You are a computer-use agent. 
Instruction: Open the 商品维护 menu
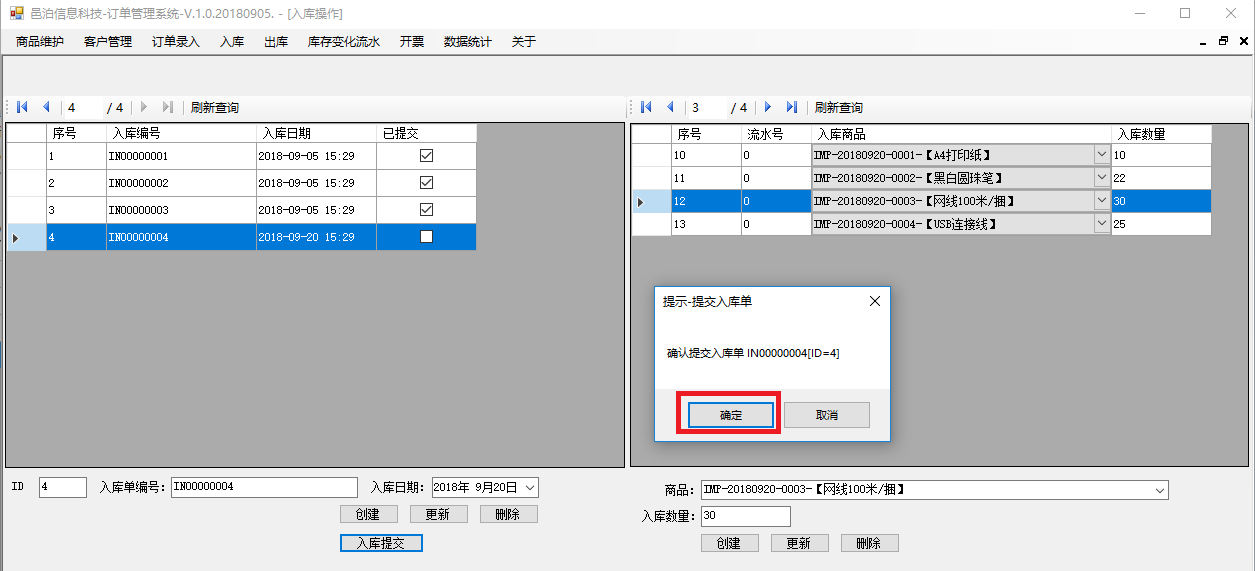(x=40, y=42)
